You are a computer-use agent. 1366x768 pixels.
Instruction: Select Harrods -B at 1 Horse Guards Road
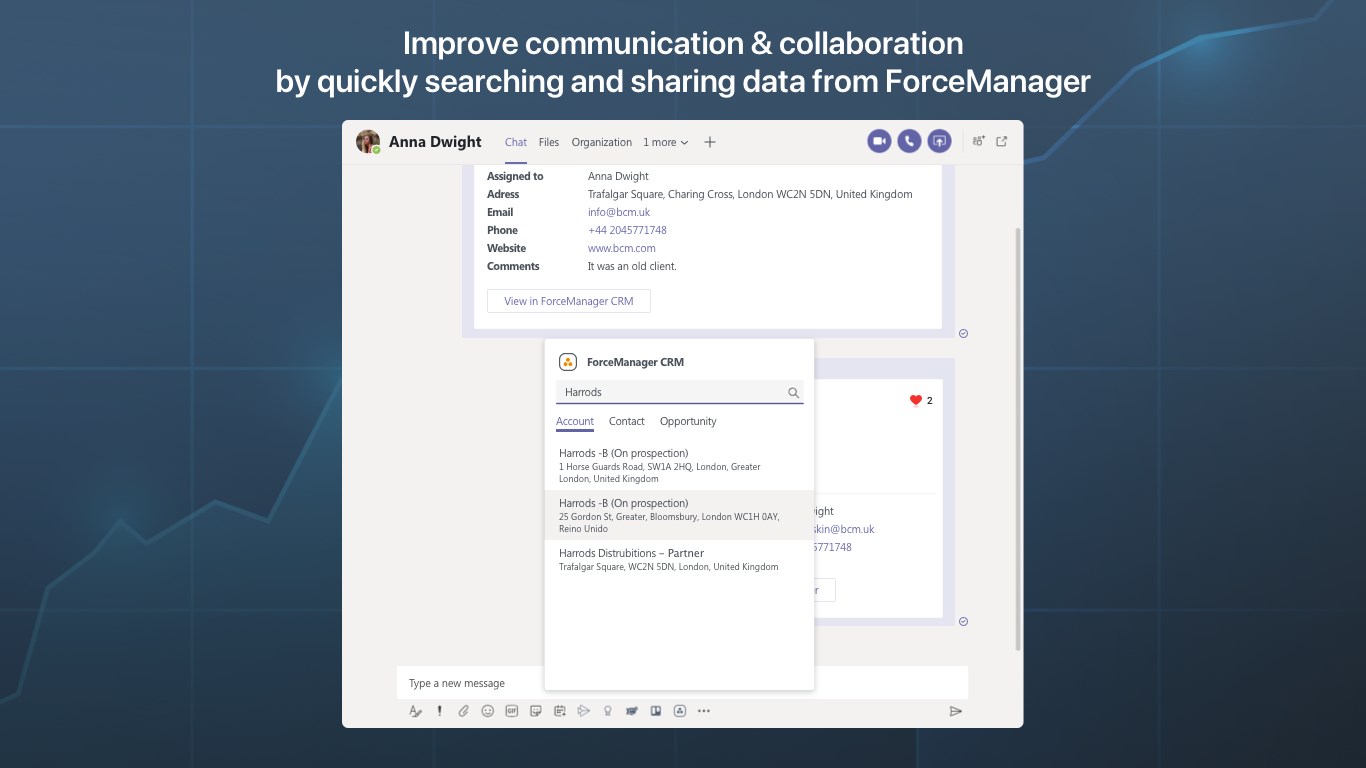pos(679,465)
